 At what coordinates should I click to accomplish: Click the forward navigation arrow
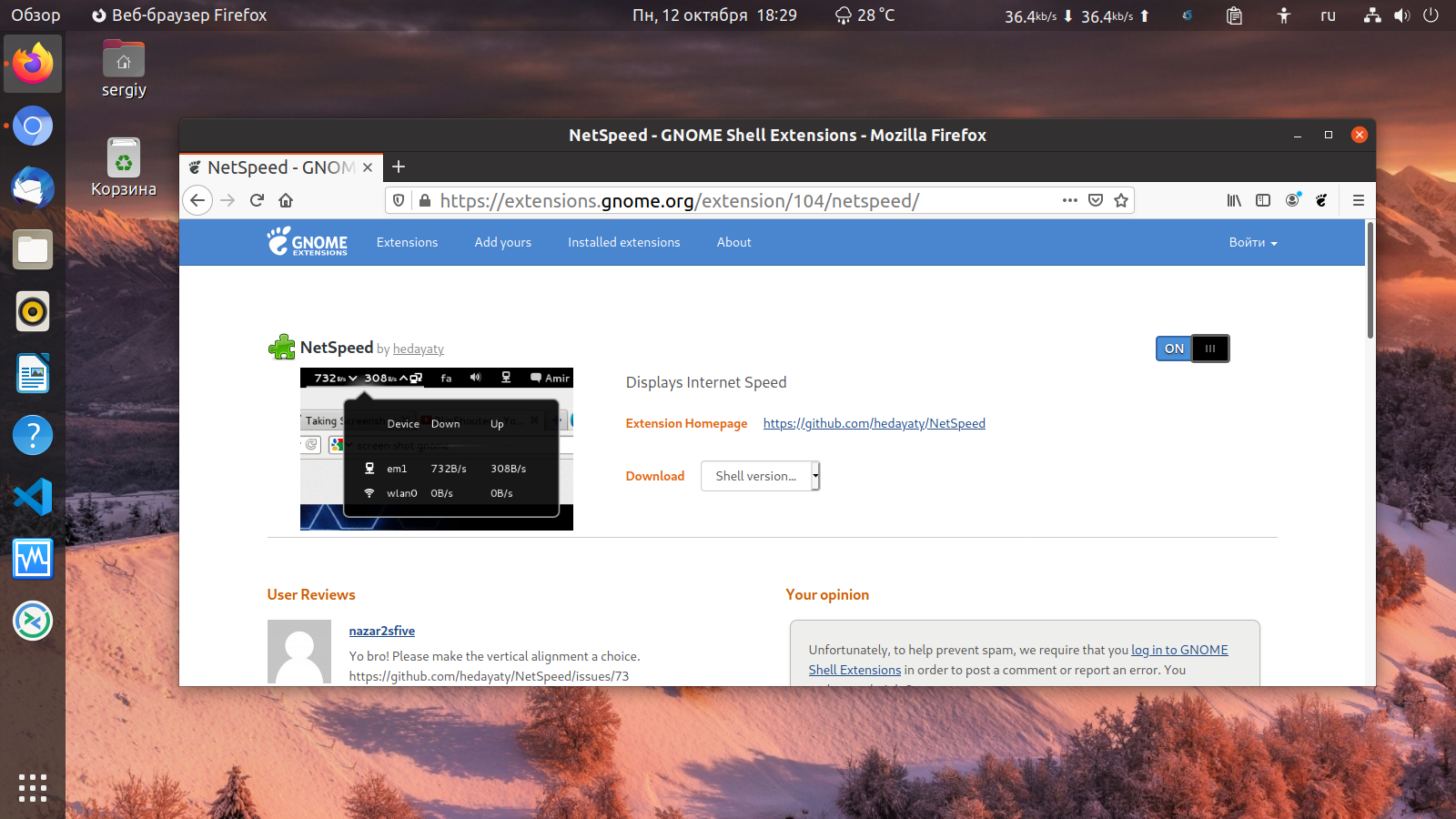click(x=227, y=200)
